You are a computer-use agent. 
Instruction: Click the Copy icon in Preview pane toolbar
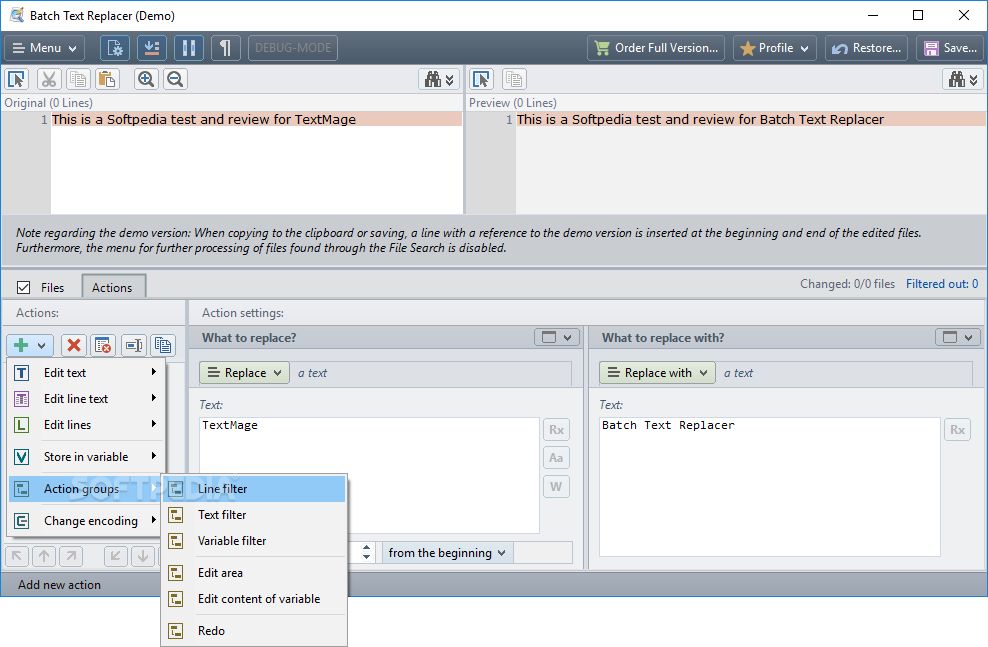(x=514, y=79)
